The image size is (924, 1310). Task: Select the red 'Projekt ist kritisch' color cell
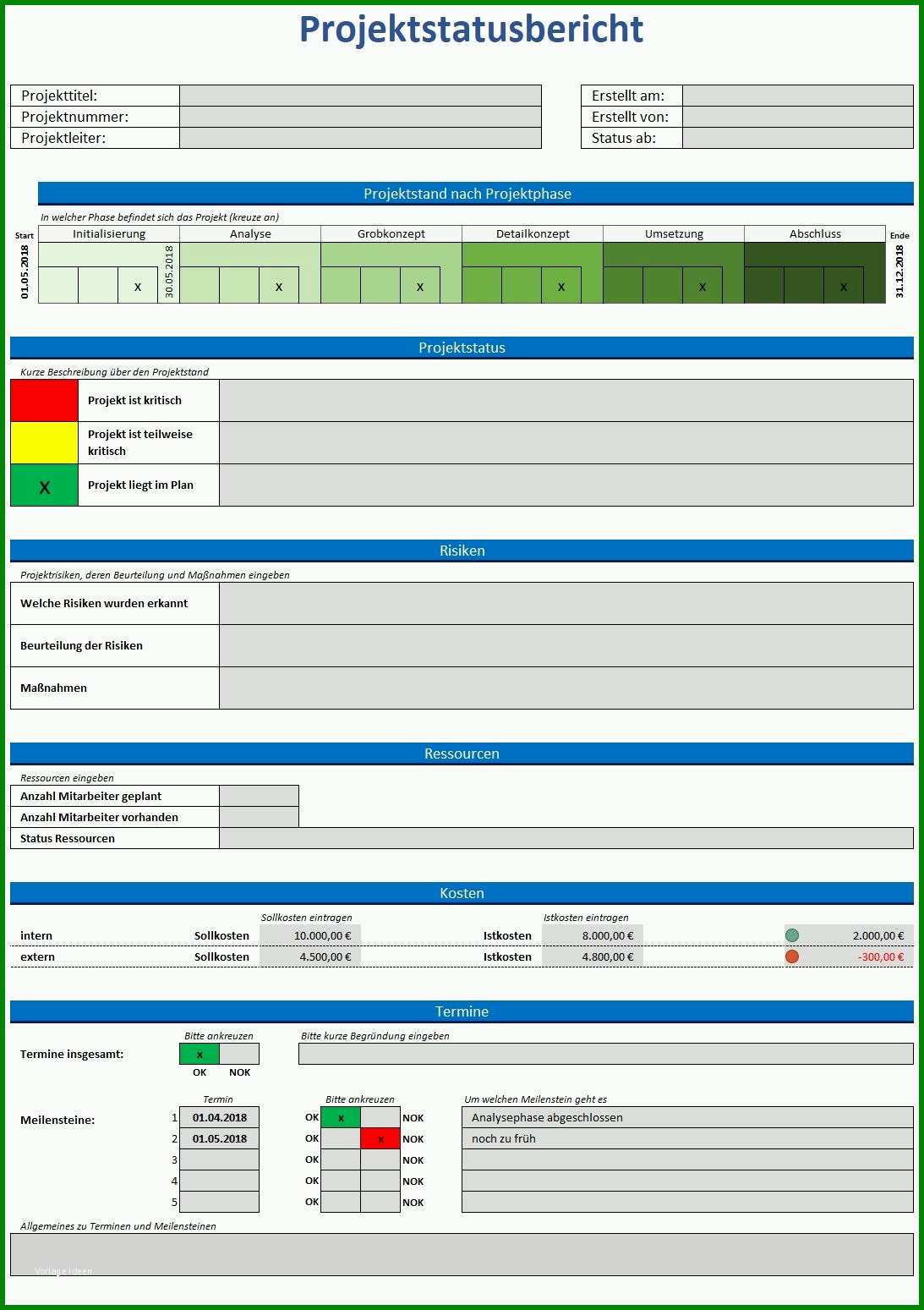(44, 400)
